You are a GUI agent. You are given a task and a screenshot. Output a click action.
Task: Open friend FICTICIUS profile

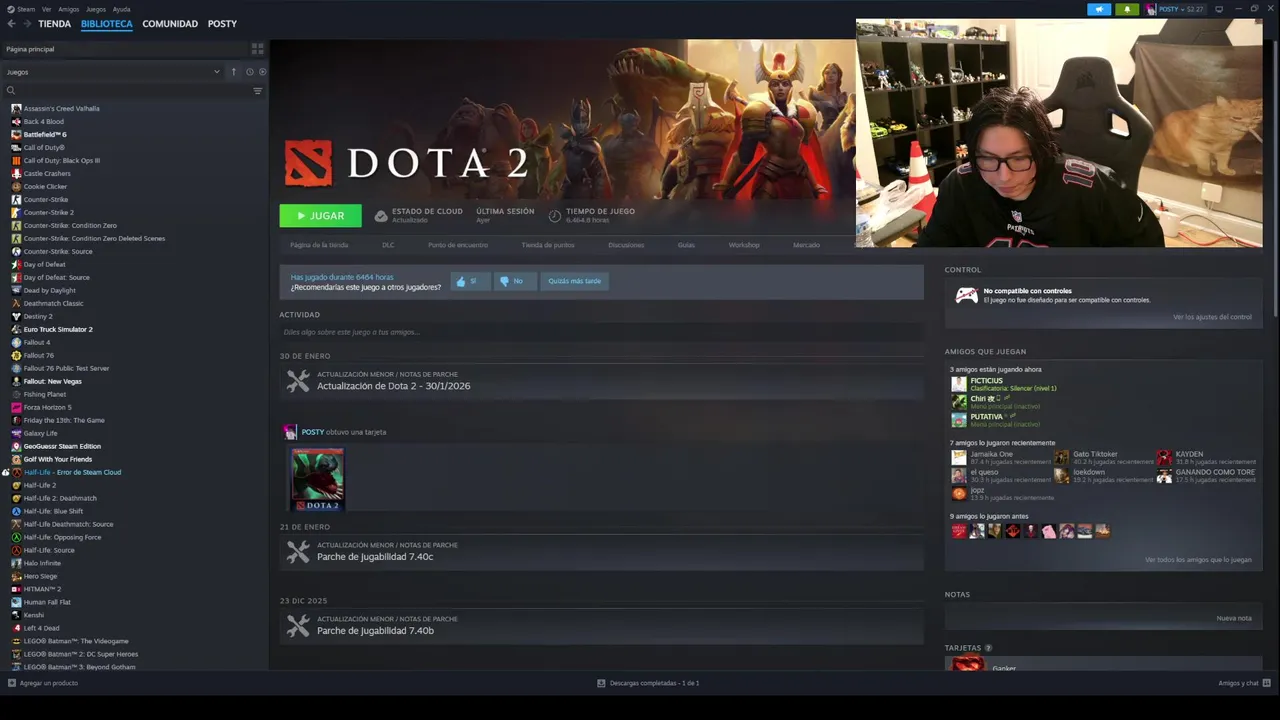pos(986,381)
